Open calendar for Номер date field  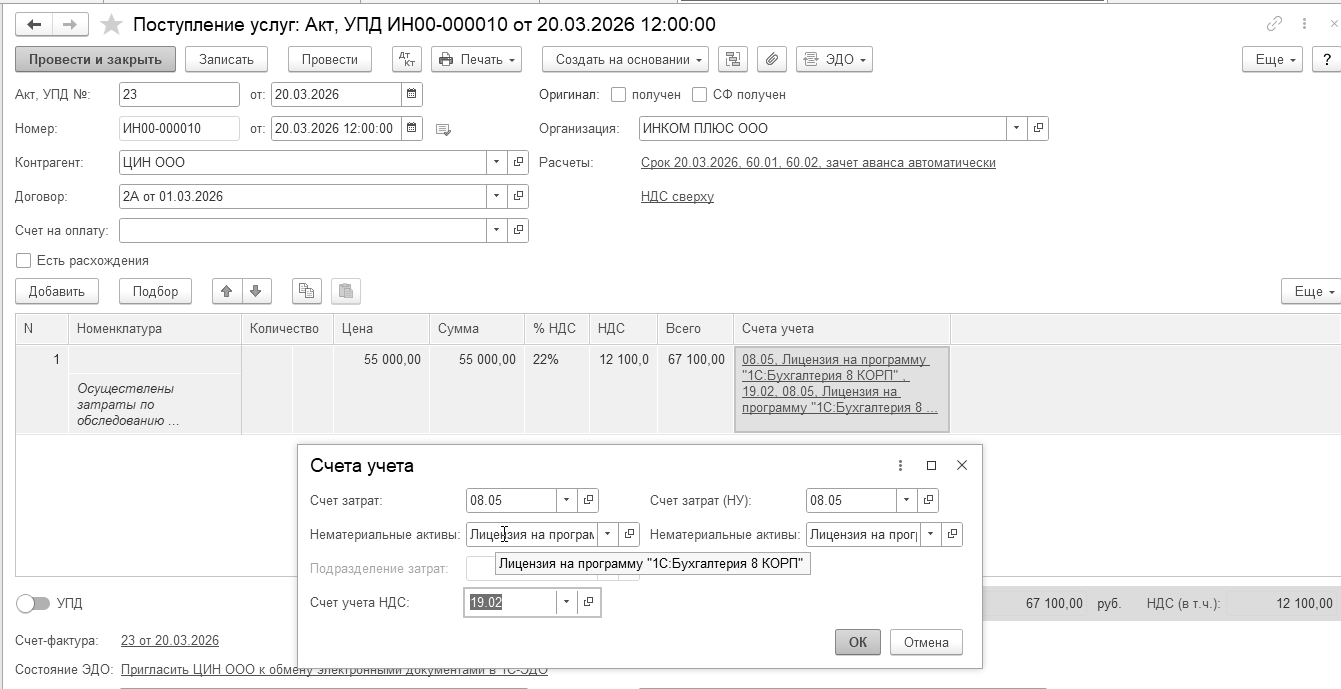click(x=411, y=129)
